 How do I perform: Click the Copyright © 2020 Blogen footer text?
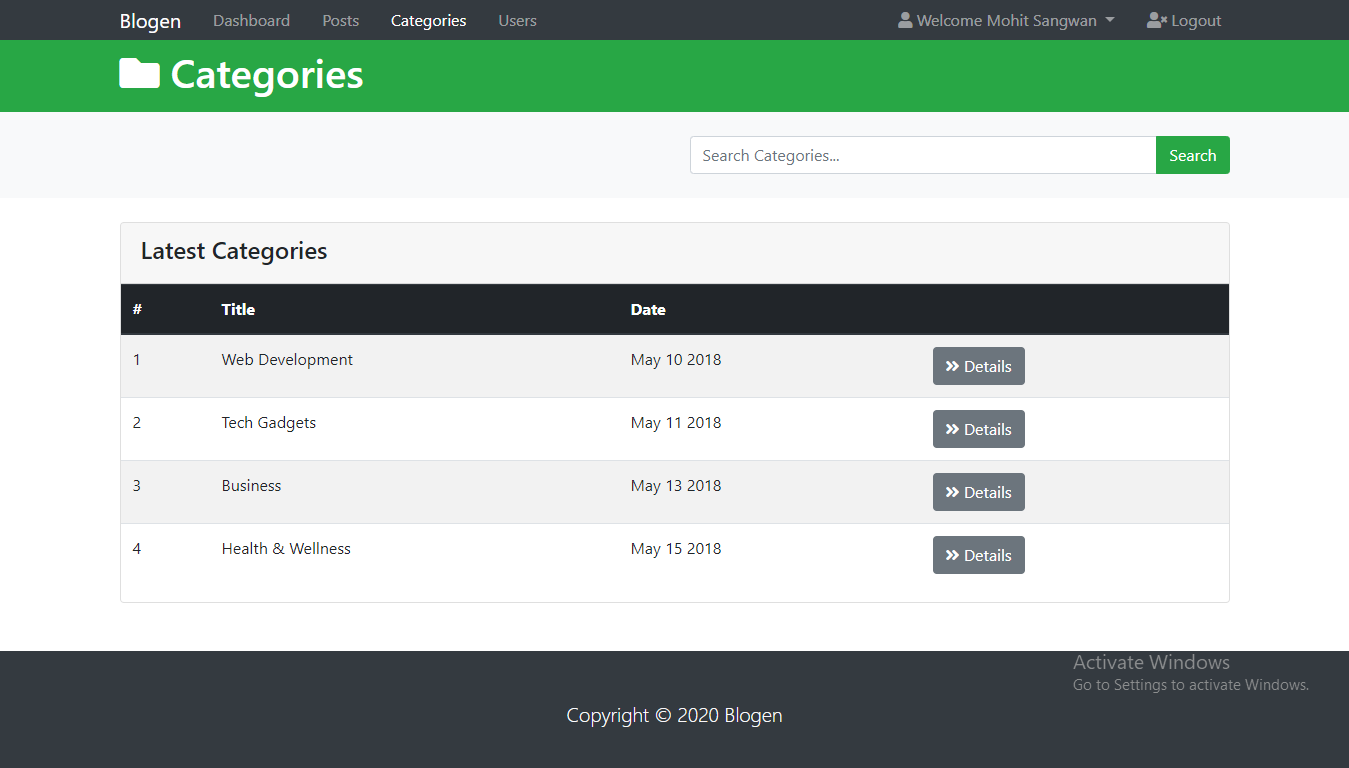[674, 715]
